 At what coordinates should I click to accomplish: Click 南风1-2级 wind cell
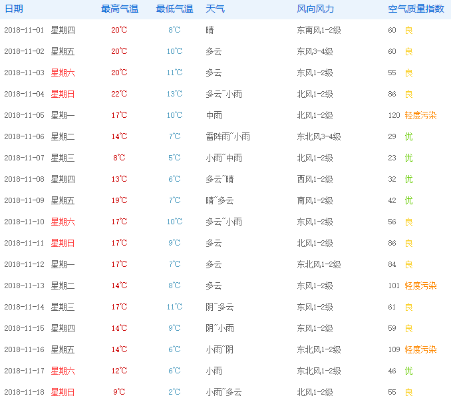pos(315,200)
